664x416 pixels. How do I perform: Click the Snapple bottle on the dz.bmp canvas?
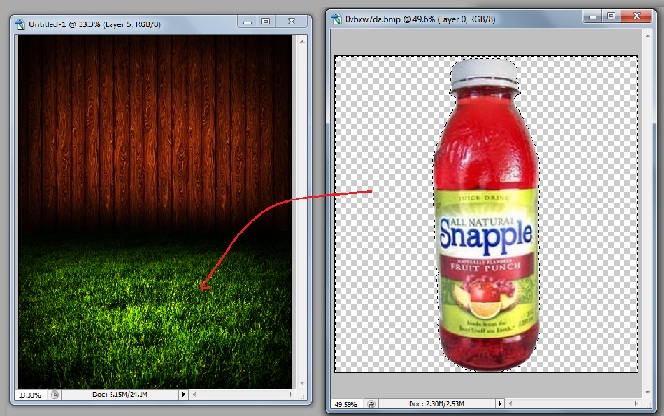coord(487,216)
